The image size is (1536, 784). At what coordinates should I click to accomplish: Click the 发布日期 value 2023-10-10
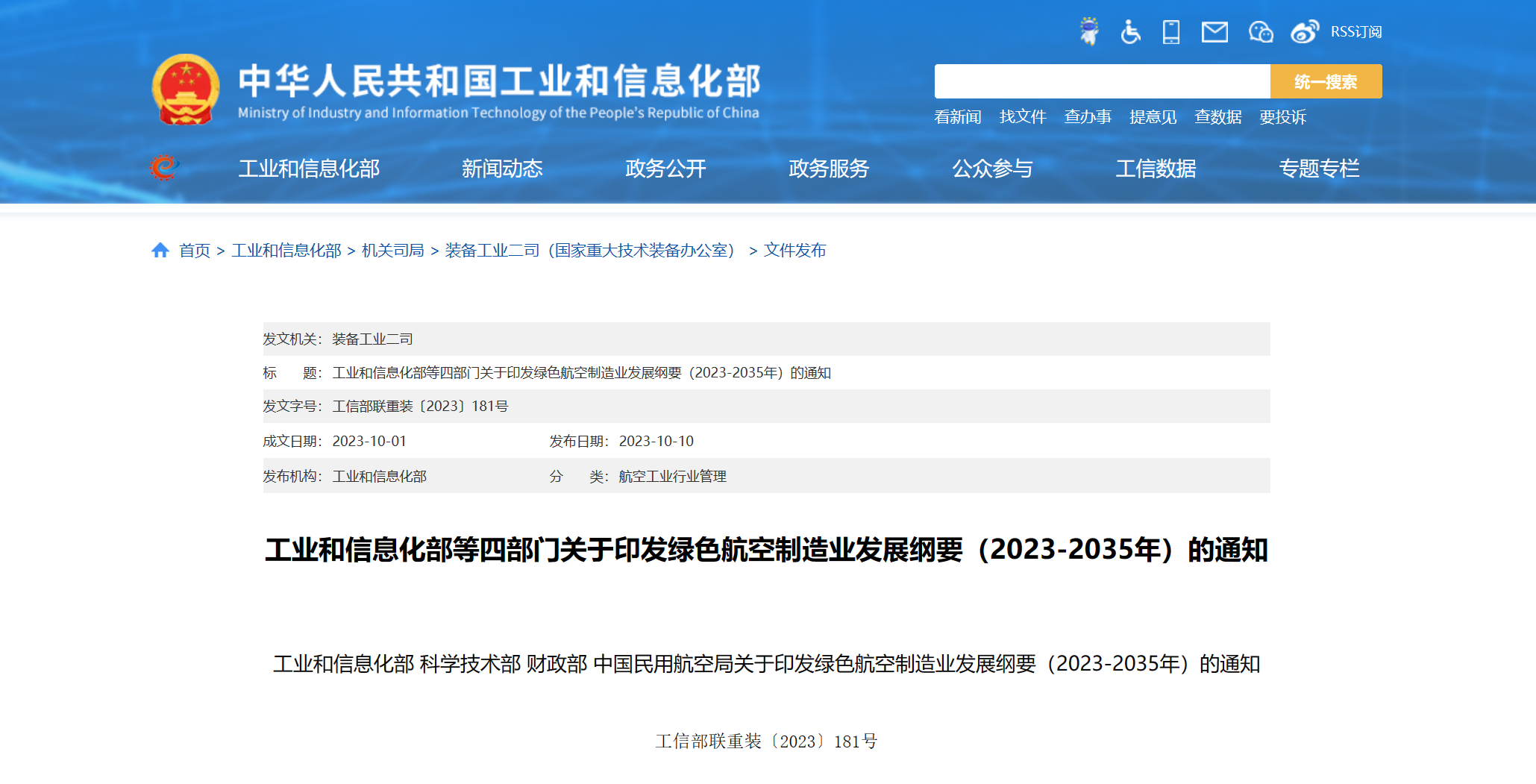[x=656, y=442]
